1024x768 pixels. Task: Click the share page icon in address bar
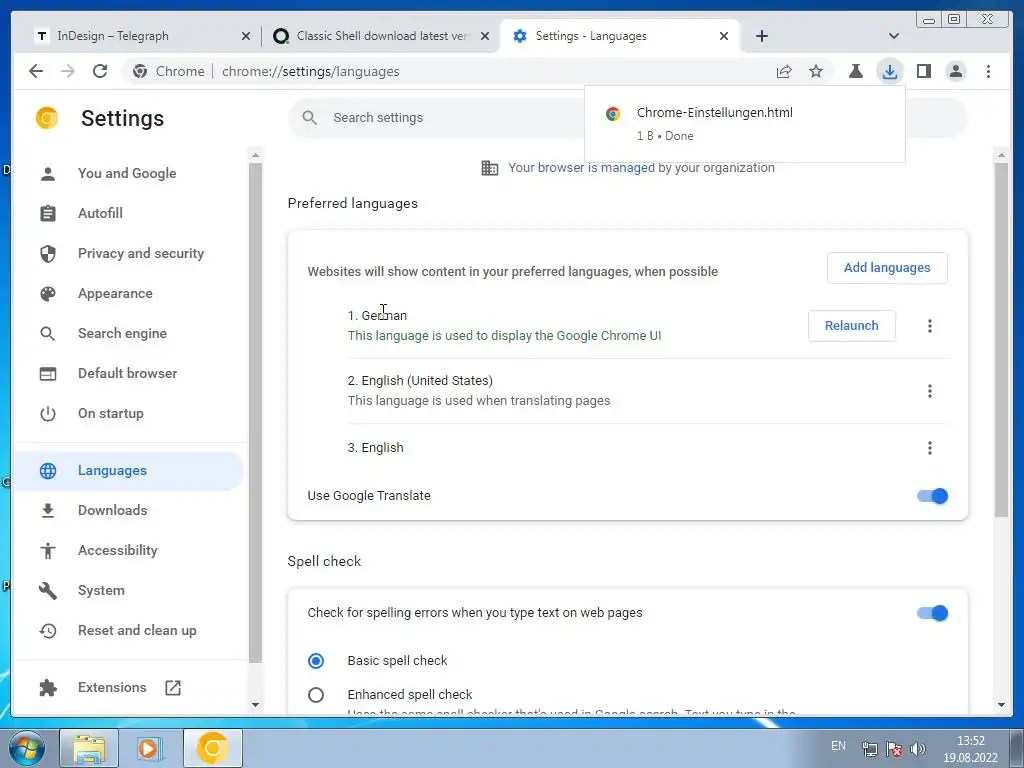[x=784, y=71]
